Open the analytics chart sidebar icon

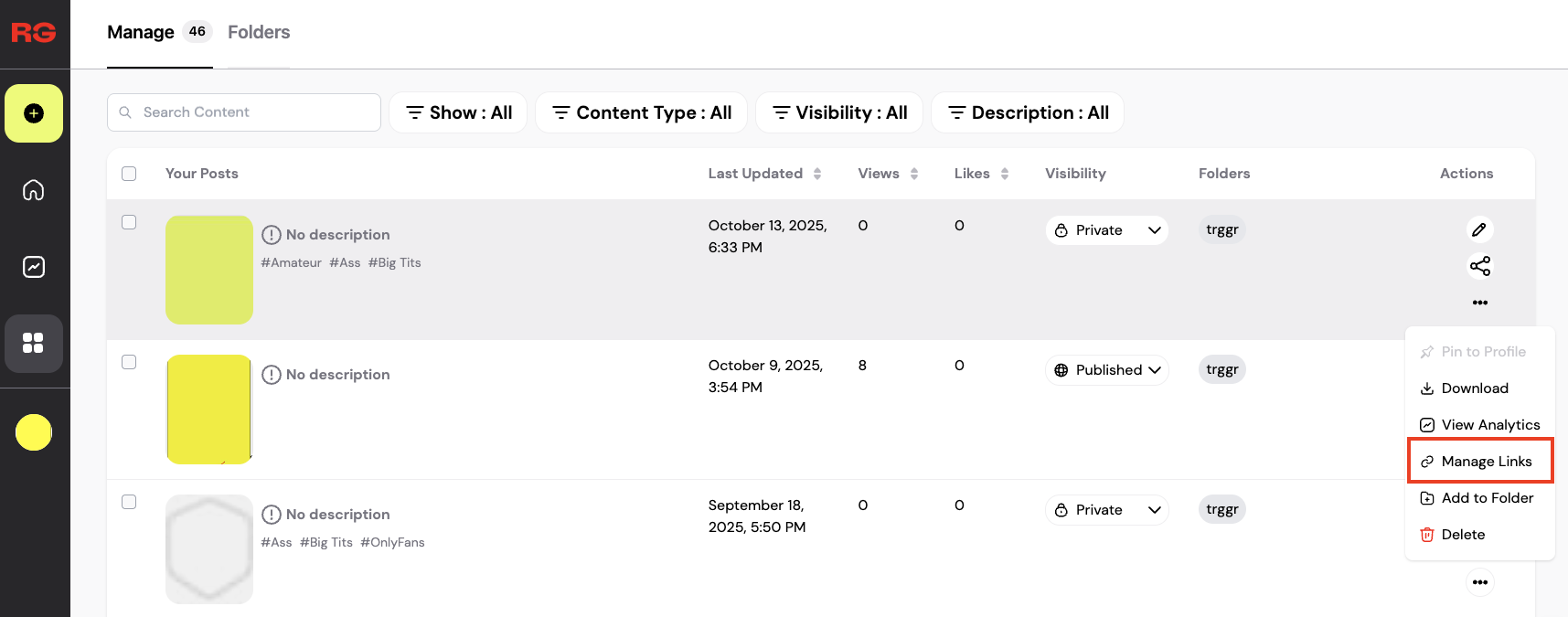(x=34, y=267)
